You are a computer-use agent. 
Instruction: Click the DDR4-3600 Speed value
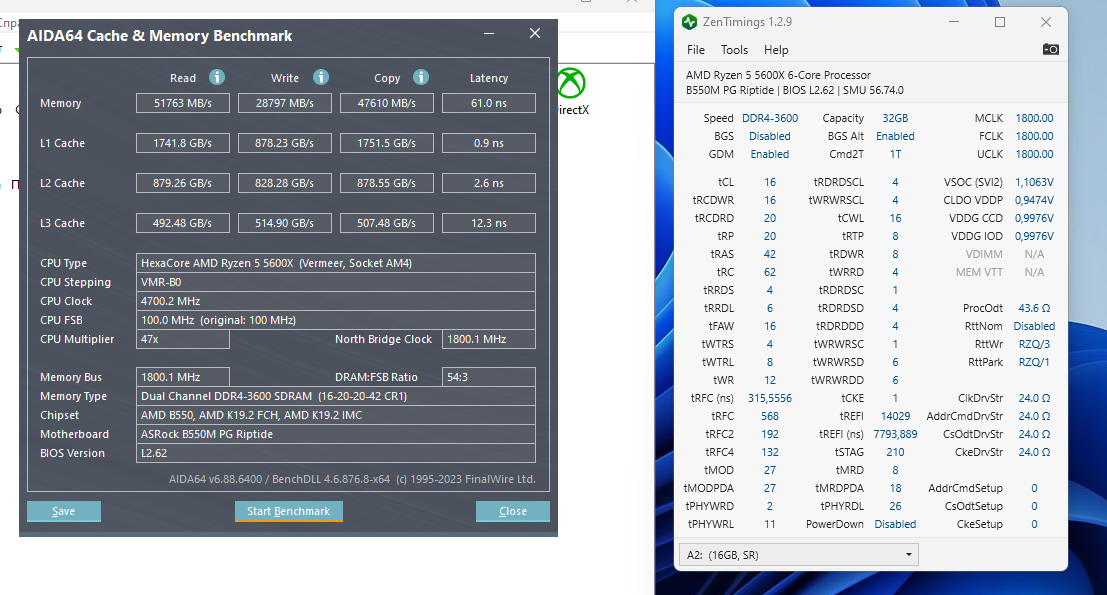coord(770,119)
